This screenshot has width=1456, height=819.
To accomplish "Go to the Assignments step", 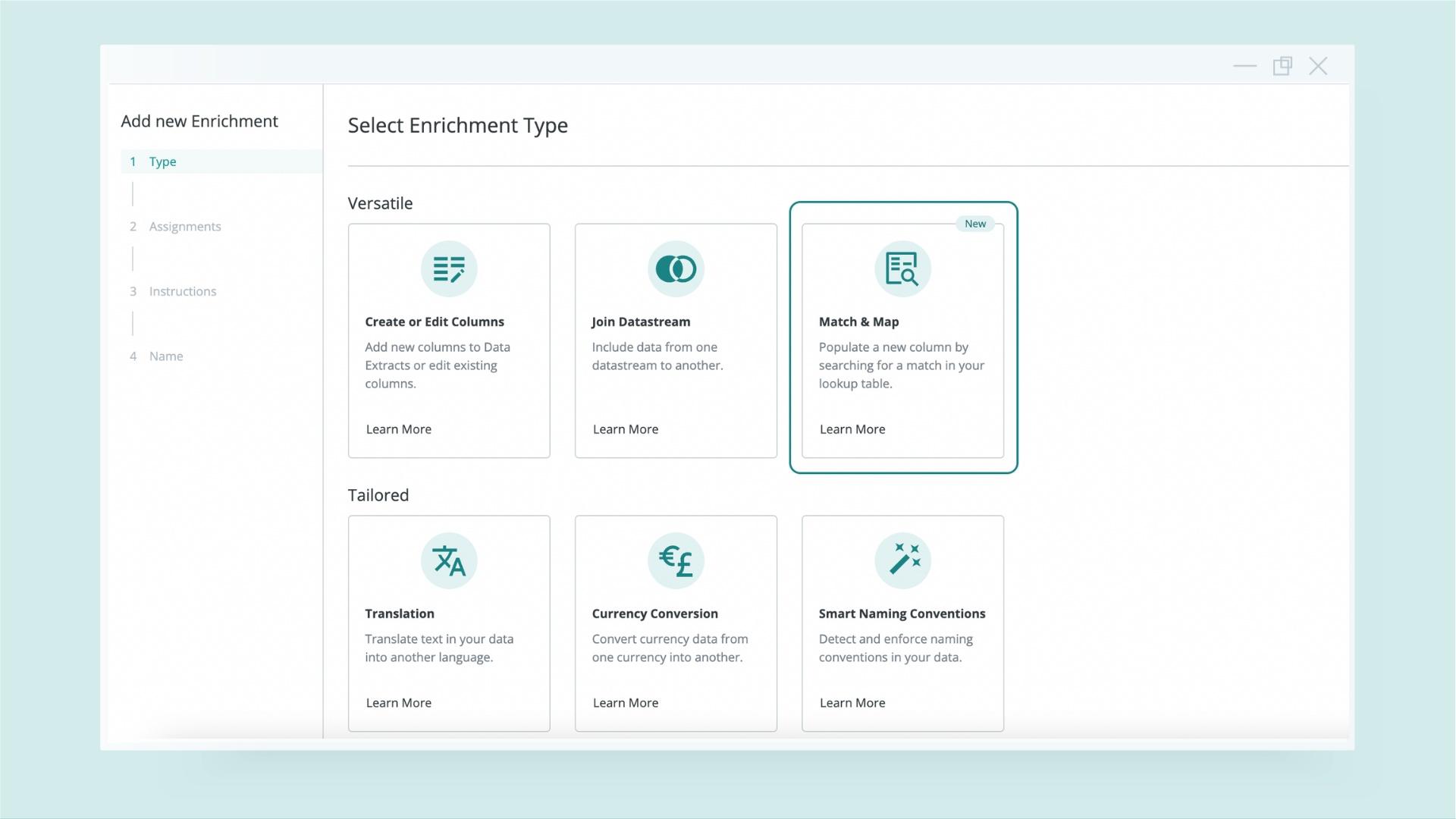I will [x=184, y=227].
